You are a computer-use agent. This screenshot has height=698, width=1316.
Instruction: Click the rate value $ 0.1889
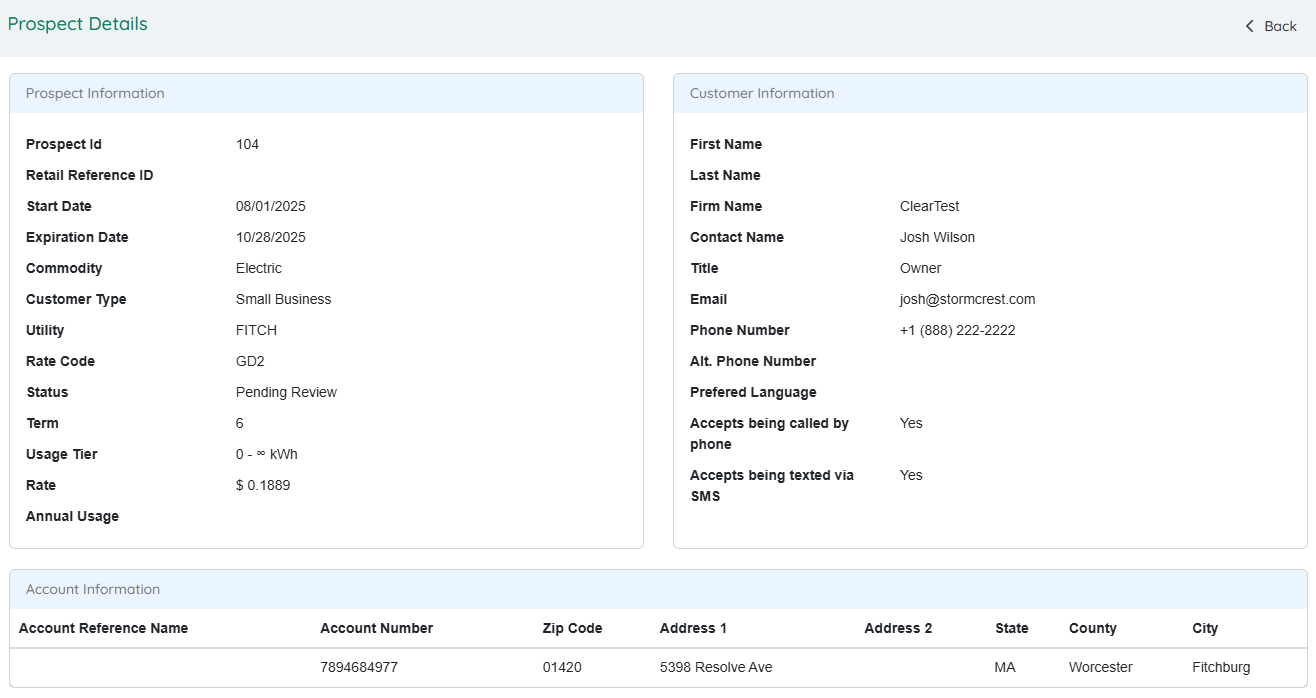(x=263, y=485)
